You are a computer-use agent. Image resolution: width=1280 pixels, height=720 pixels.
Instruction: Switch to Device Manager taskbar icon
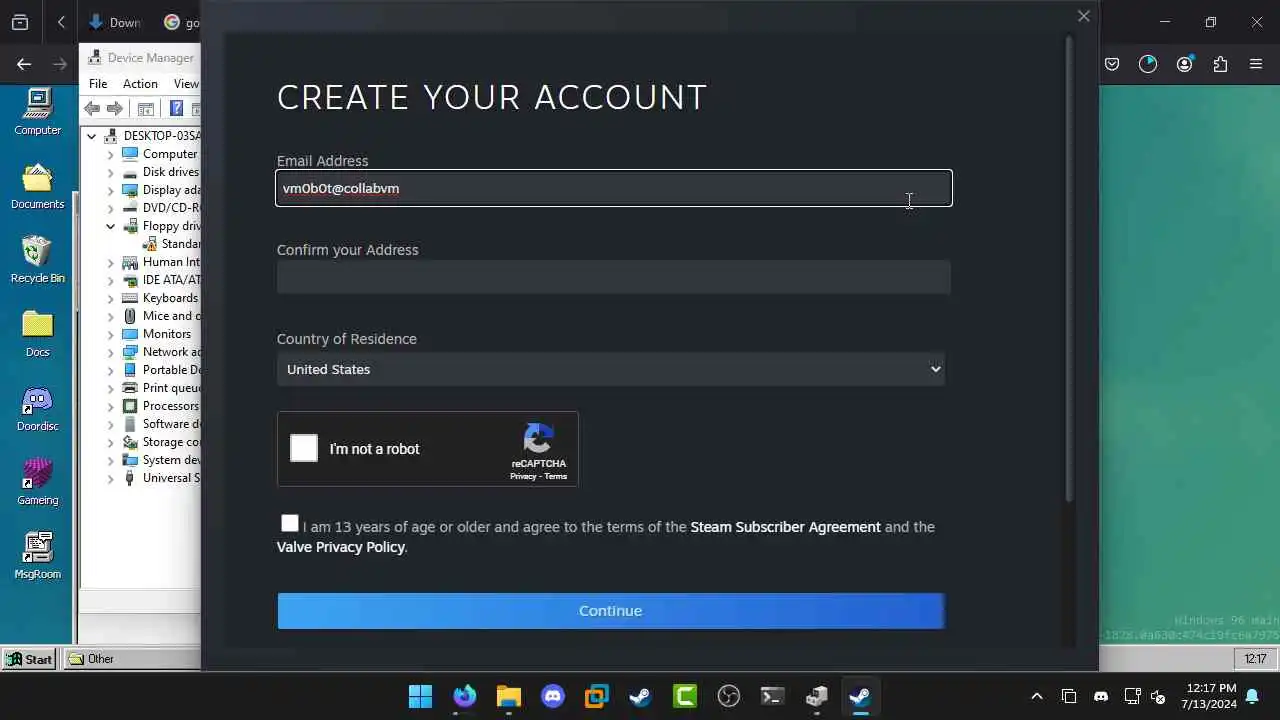(x=816, y=696)
